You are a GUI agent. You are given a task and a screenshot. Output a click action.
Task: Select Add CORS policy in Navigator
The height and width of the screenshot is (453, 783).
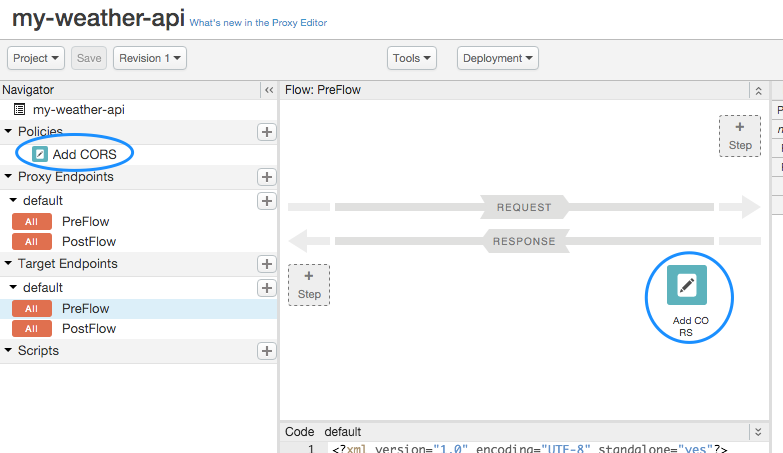pos(84,154)
